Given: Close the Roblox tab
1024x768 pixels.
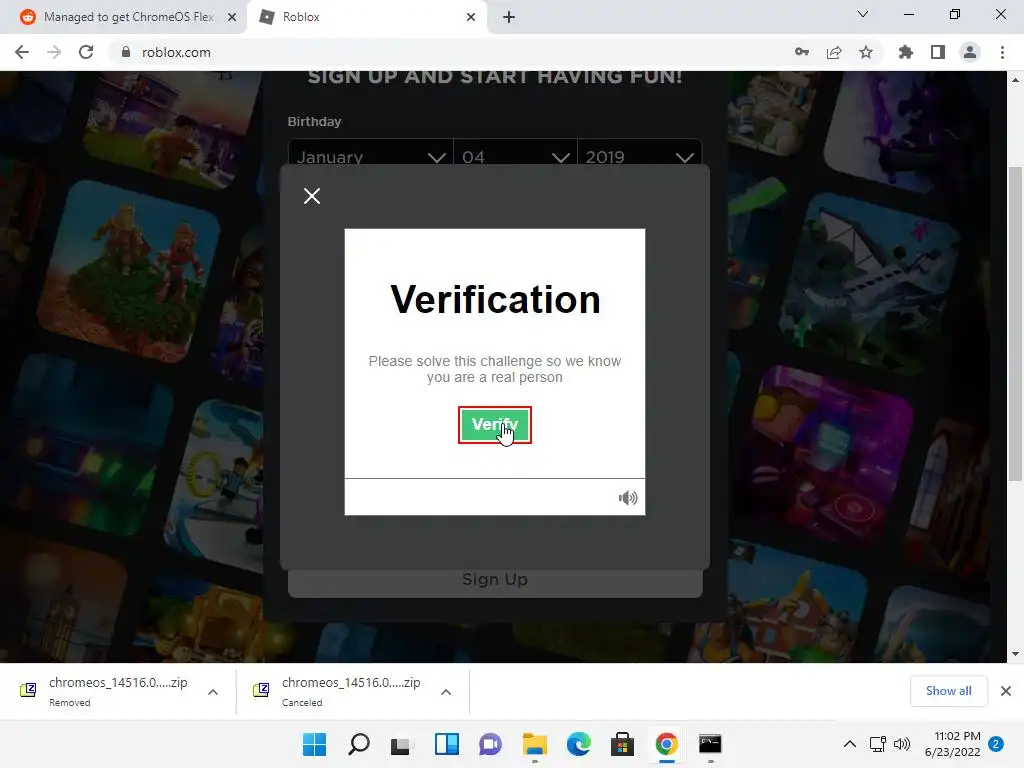Looking at the screenshot, I should 471,17.
